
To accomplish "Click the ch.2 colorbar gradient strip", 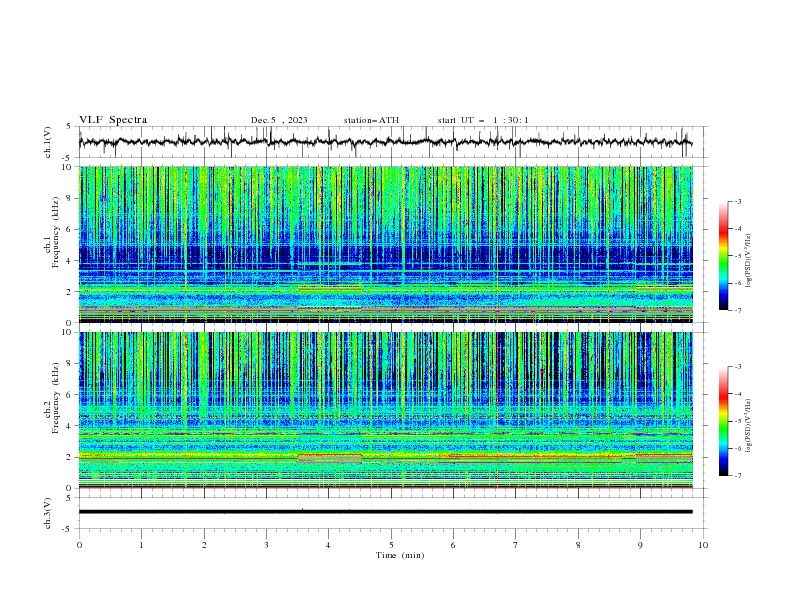I will click(723, 421).
